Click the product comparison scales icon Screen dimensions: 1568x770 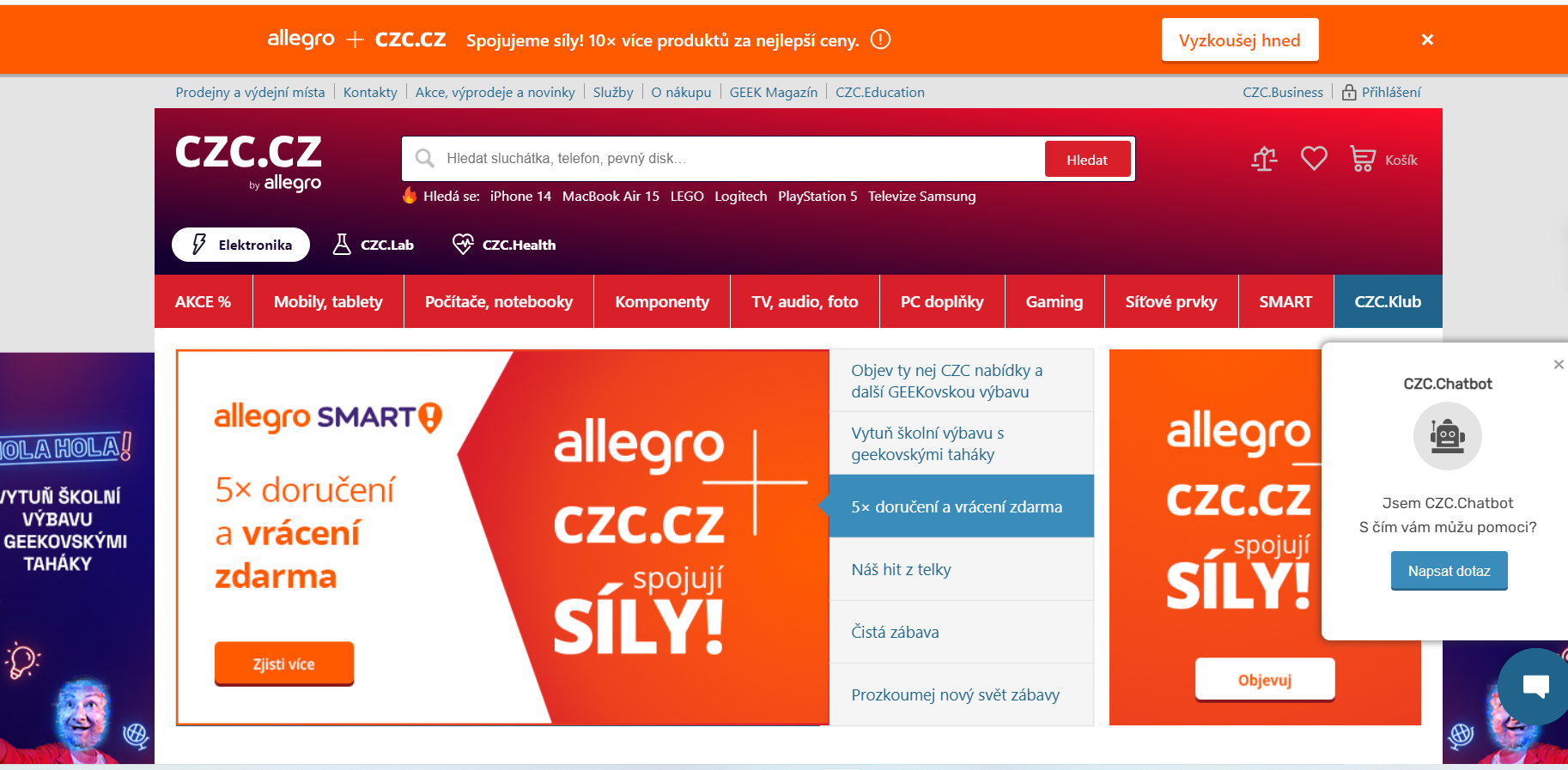(1264, 159)
